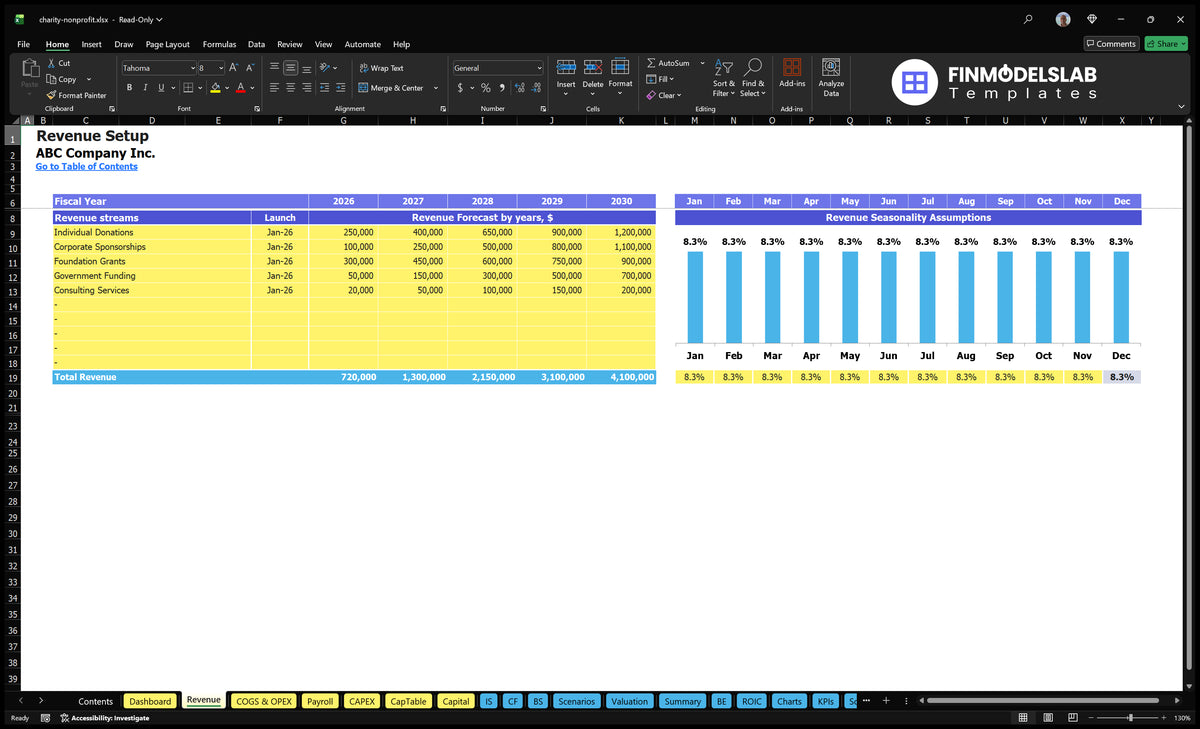Screen dimensions: 1200x729
Task: Toggle Center horizontal alignment
Action: point(290,88)
